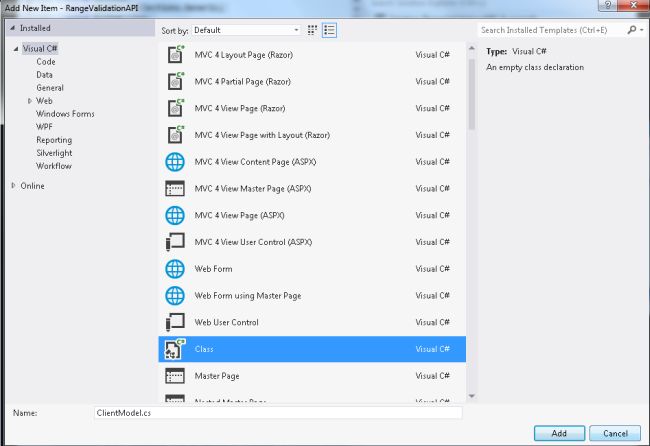Select 'MVC 4 View Page (ASPX)' text
The image size is (650, 446).
pyautogui.click(x=239, y=216)
